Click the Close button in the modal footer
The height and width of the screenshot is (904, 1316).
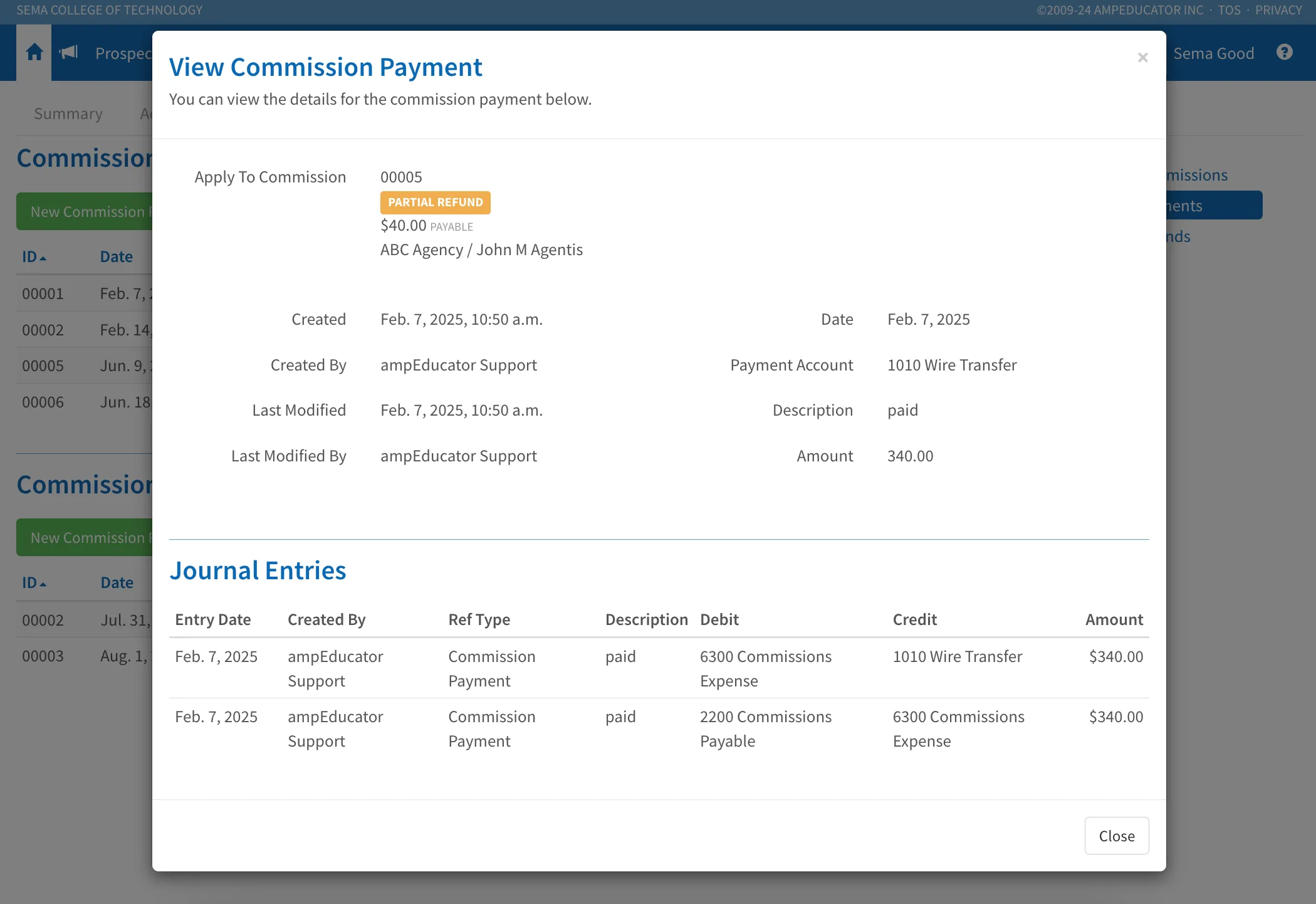tap(1116, 836)
